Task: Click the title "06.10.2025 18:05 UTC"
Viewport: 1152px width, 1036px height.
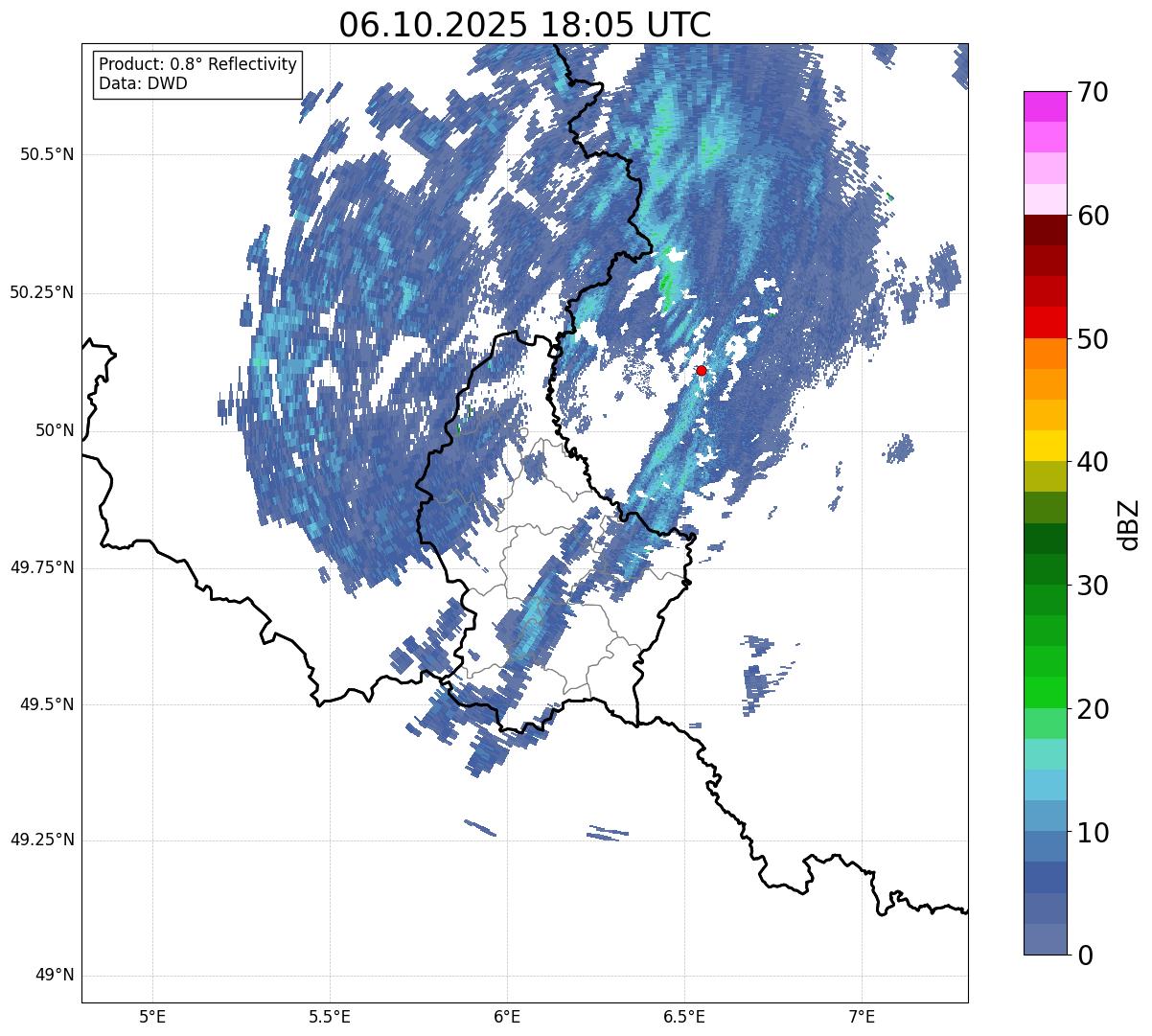Action: [525, 25]
